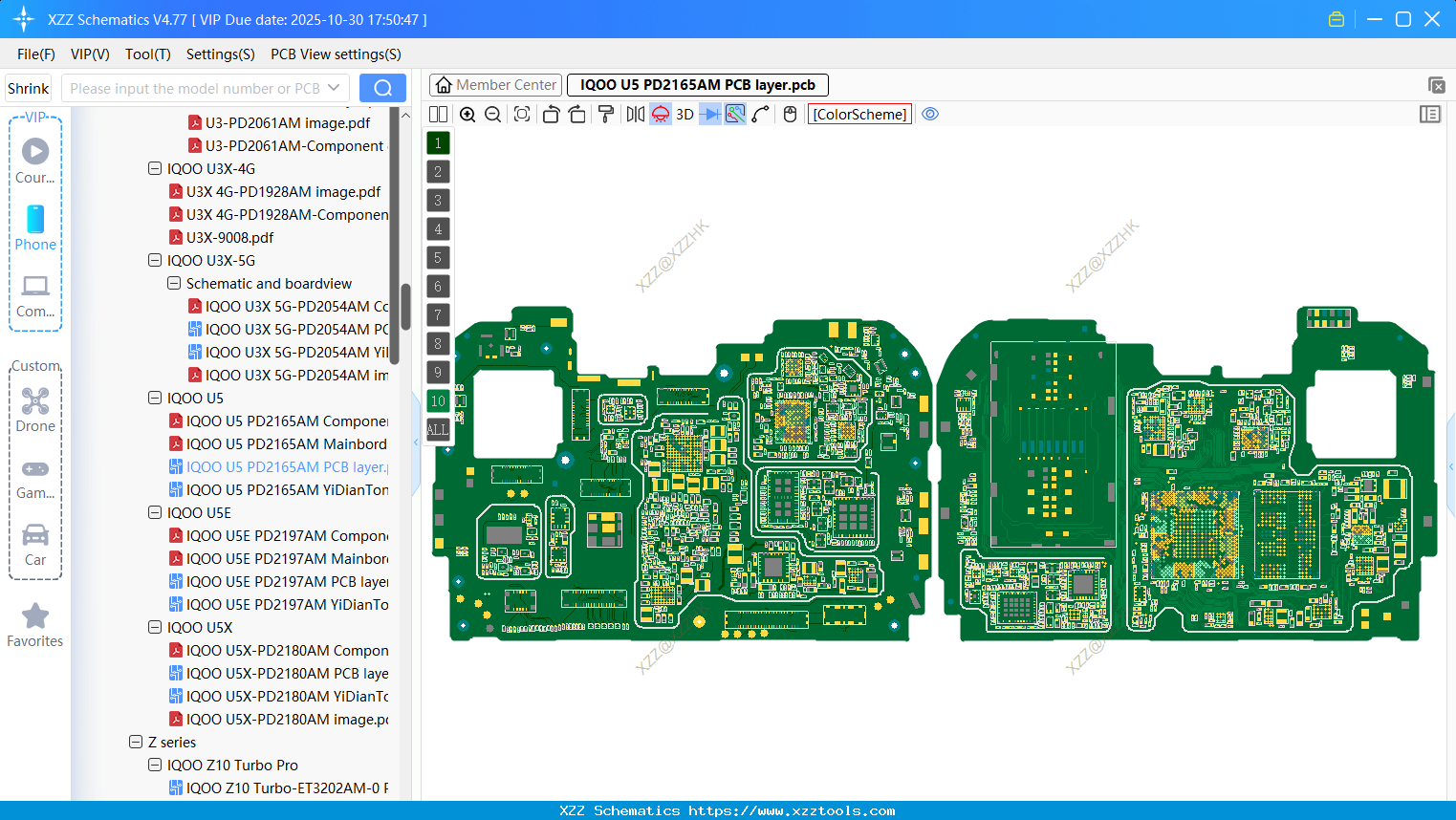Select layer 5 in the layer list

[438, 257]
